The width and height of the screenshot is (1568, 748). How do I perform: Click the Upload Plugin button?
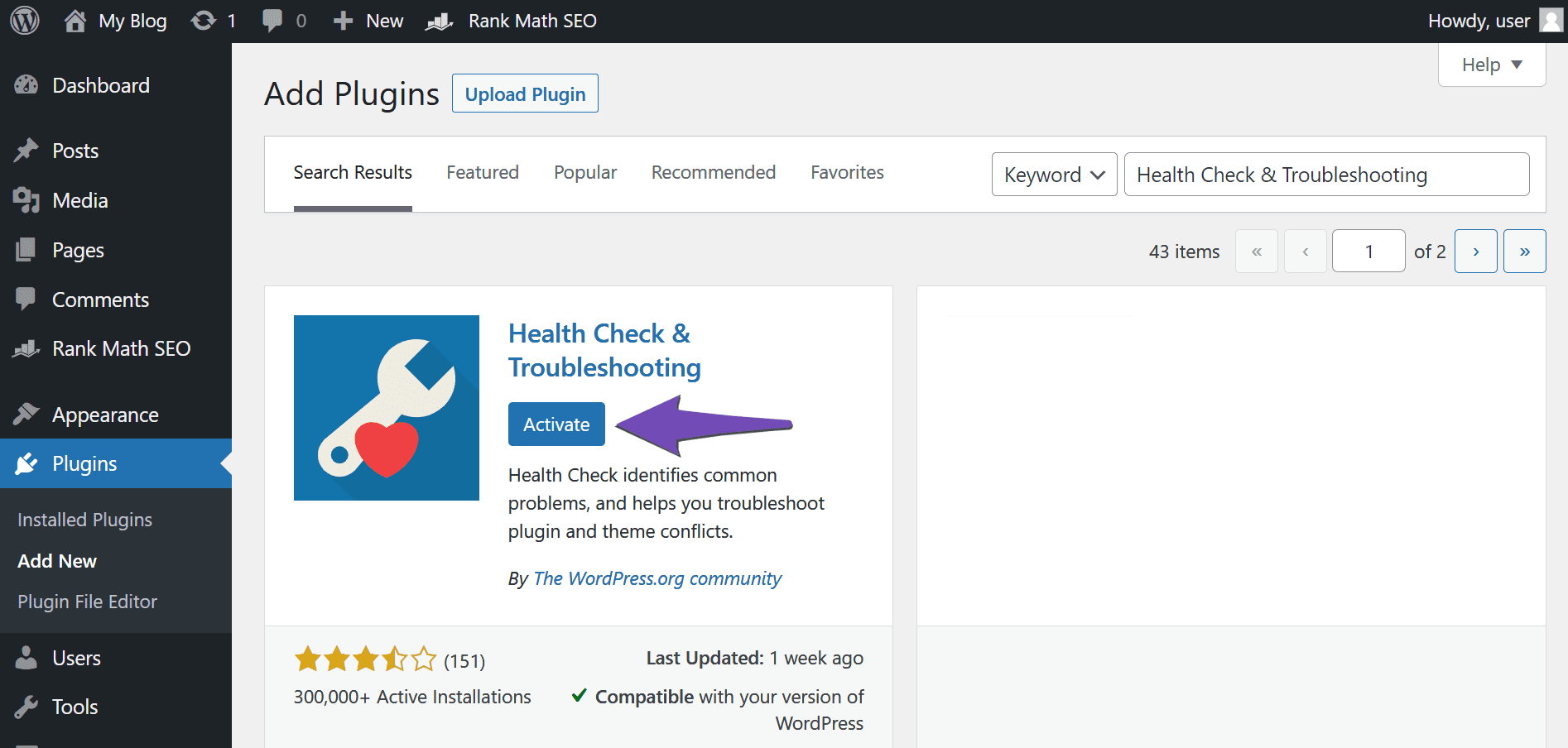[525, 93]
